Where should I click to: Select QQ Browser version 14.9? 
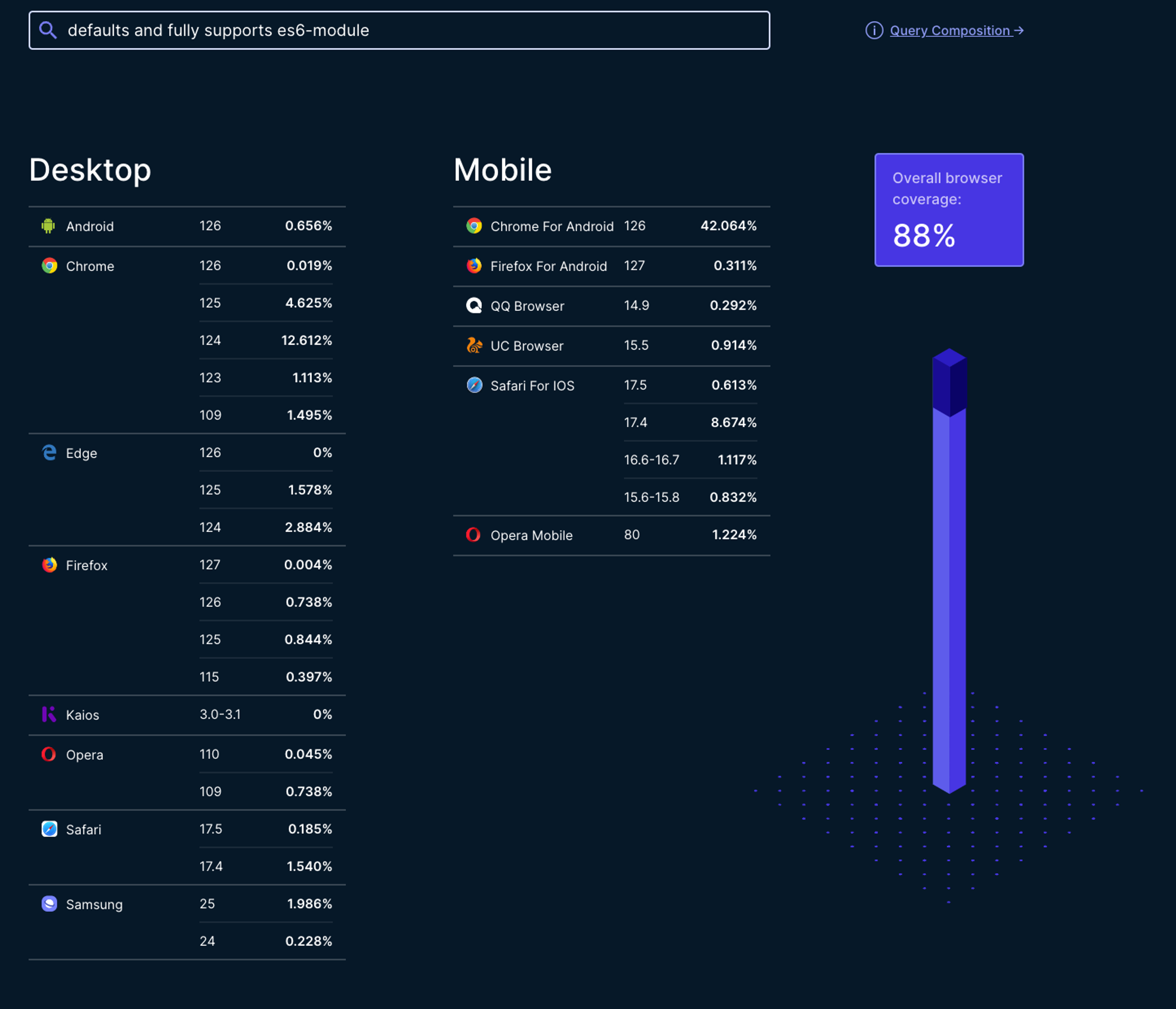[636, 305]
